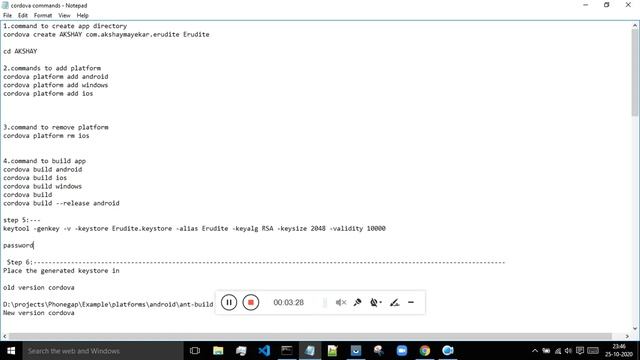This screenshot has height=360, width=640.
Task: Click the battery tray icon
Action: tap(546, 351)
